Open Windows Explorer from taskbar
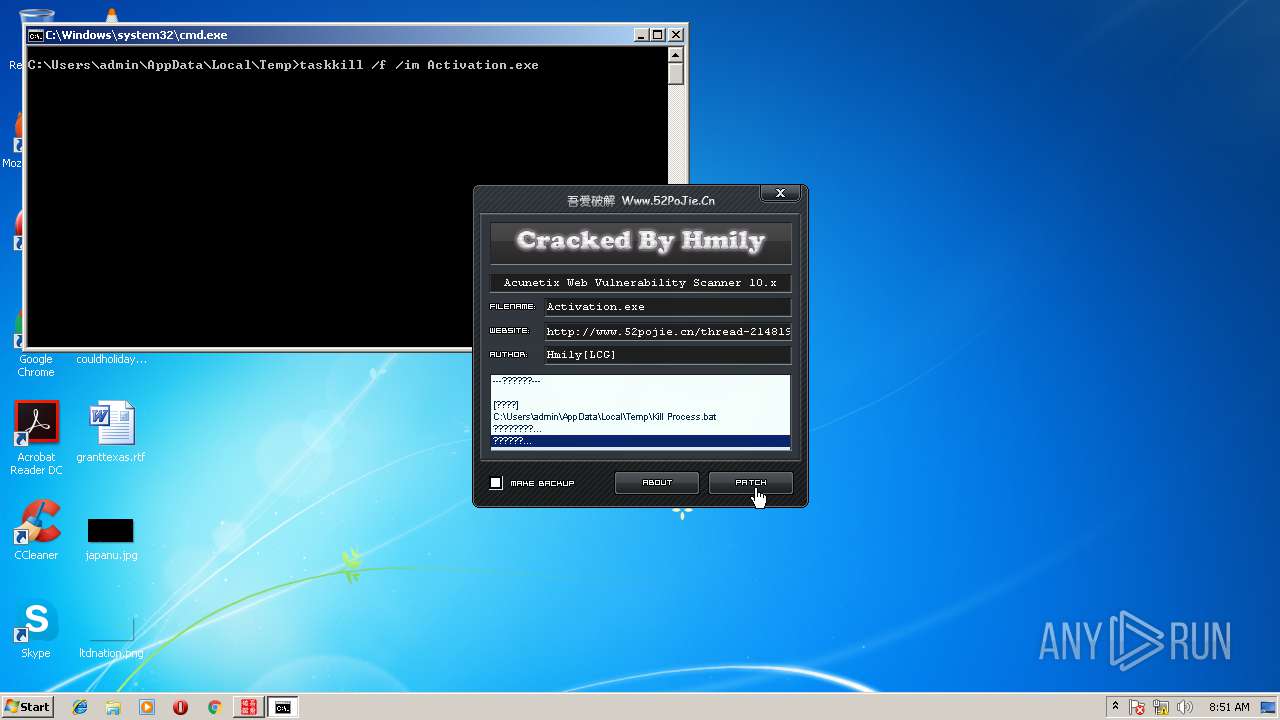Viewport: 1280px width, 720px height. pyautogui.click(x=113, y=707)
